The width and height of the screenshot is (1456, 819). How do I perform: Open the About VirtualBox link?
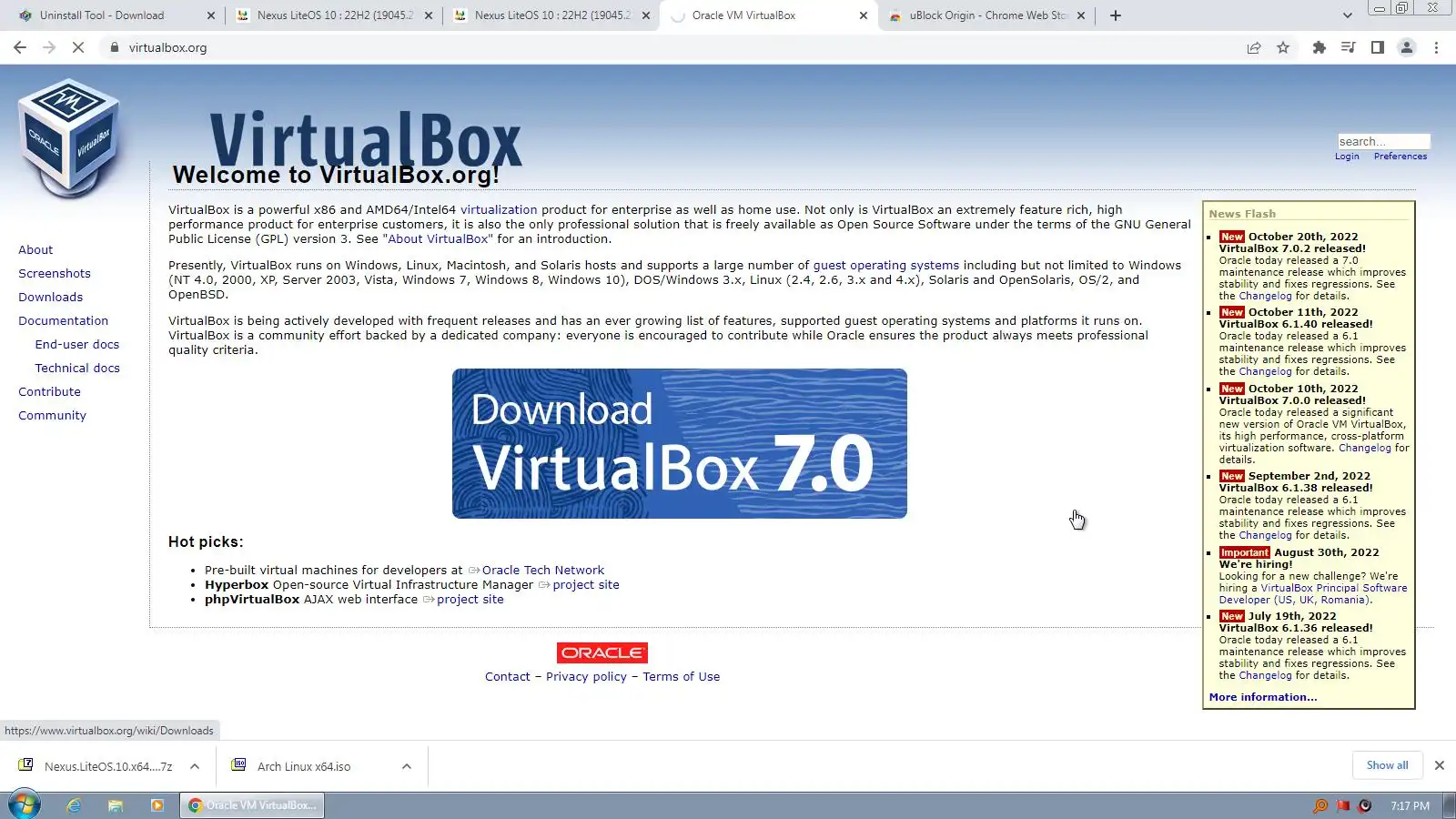439,238
